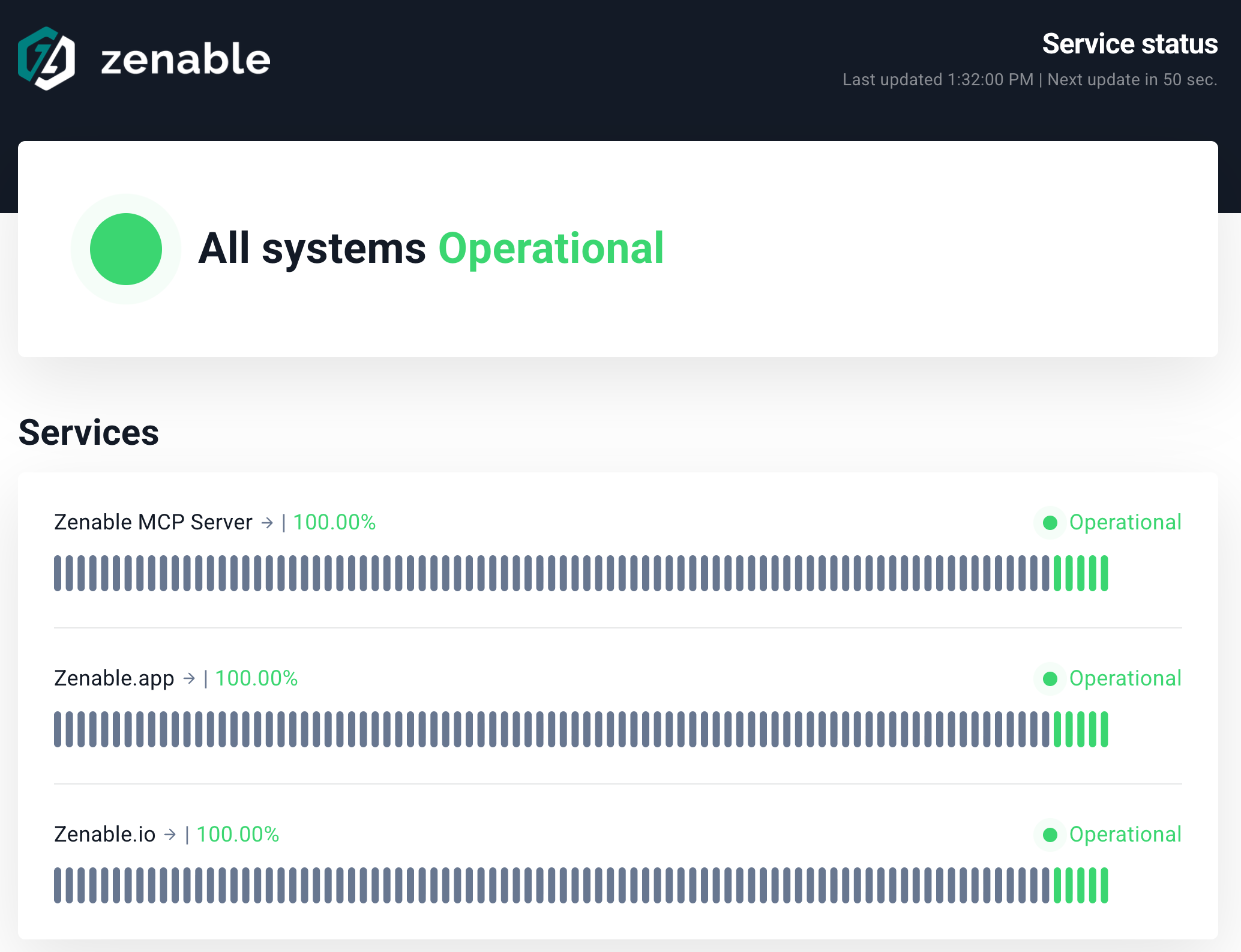Click the 100.00% uptime for Zenable.app

[x=256, y=678]
